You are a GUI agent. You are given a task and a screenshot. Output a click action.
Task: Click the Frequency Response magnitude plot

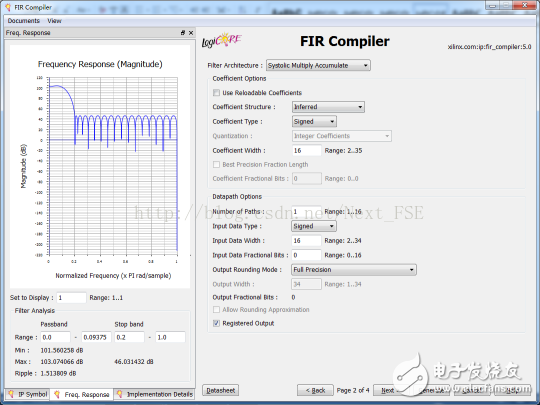(x=113, y=166)
